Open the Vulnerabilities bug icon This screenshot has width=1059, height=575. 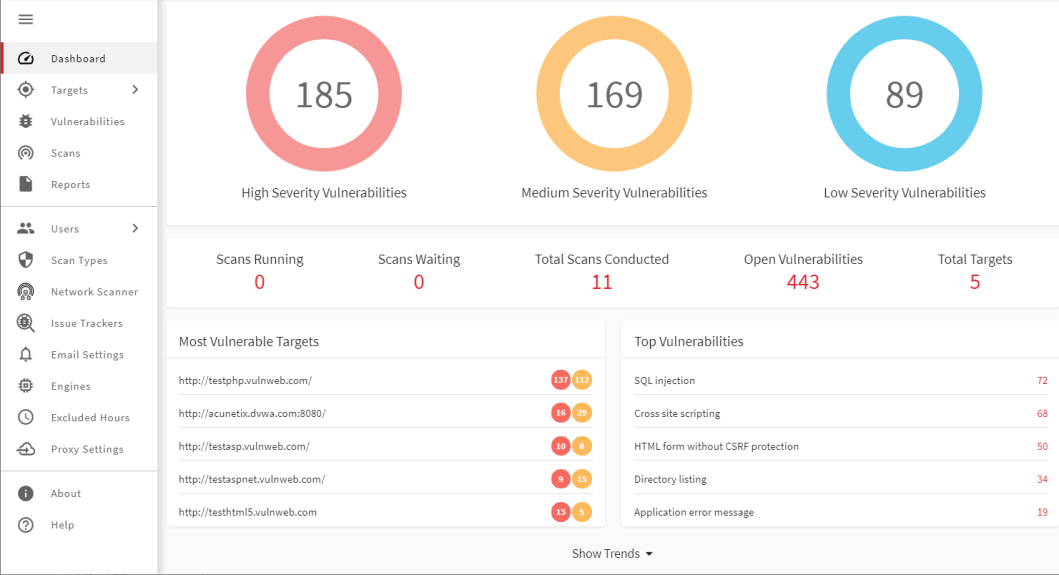point(26,122)
